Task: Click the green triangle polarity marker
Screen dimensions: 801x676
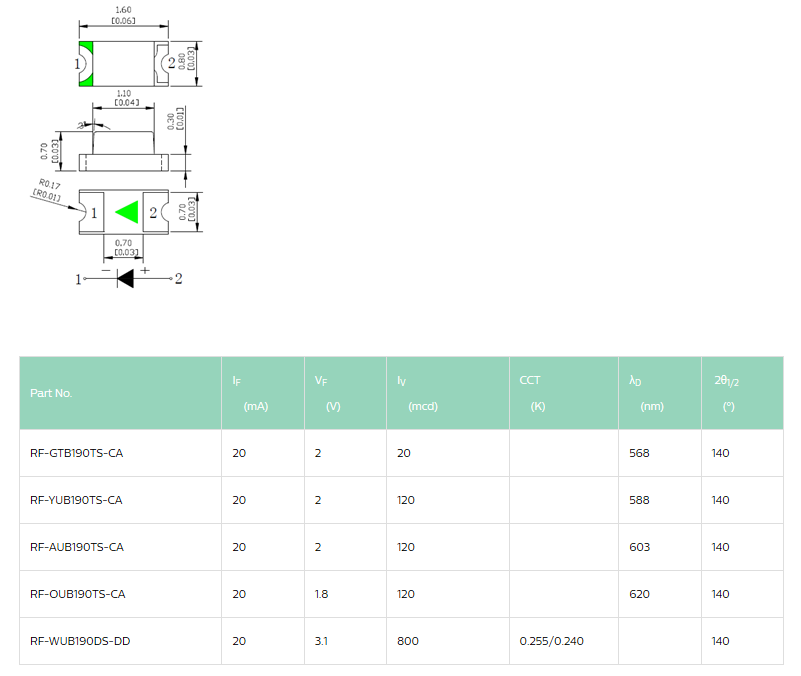Action: [x=126, y=212]
